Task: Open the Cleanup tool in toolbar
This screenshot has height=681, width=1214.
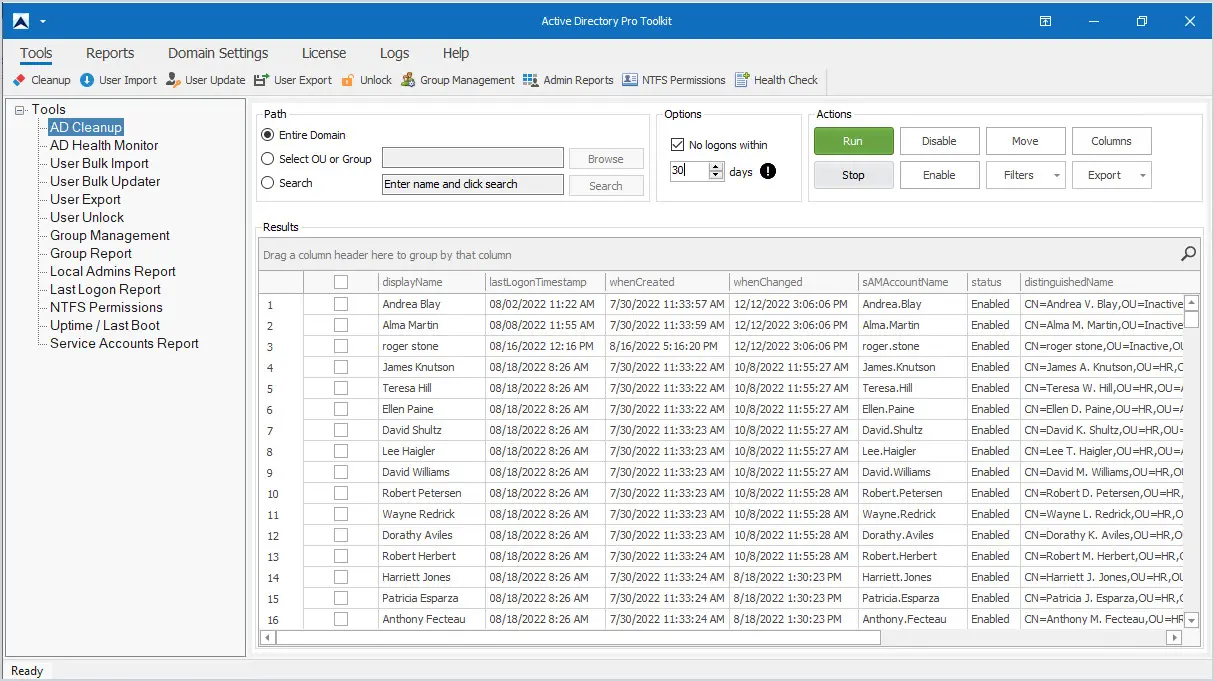Action: tap(41, 80)
